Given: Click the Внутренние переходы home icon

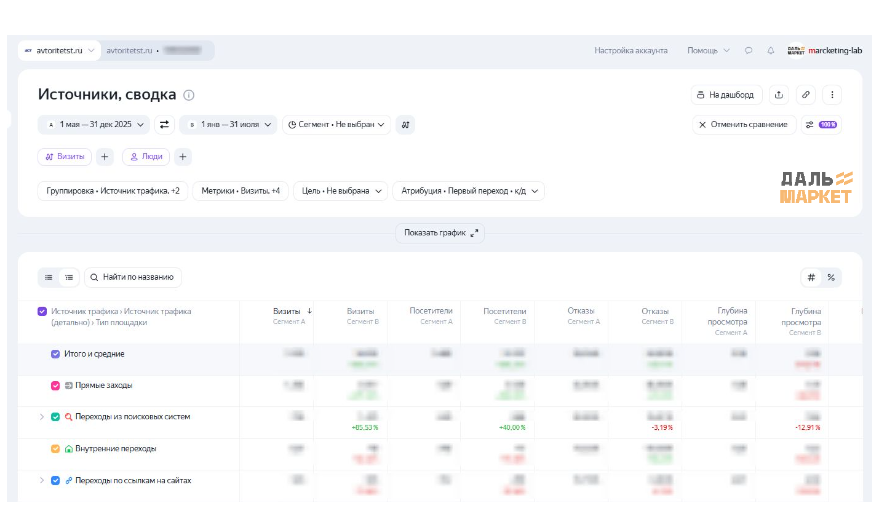Looking at the screenshot, I should point(68,449).
